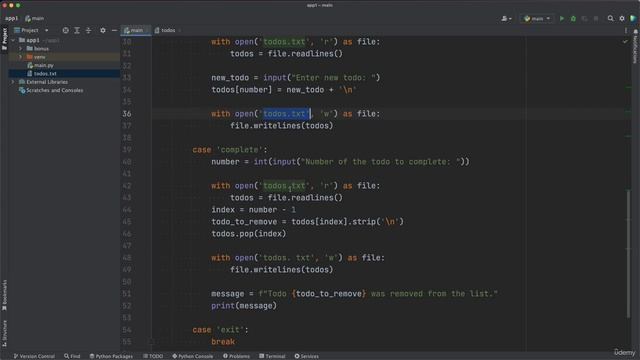Open the Code With Me user dropdown

point(506,18)
